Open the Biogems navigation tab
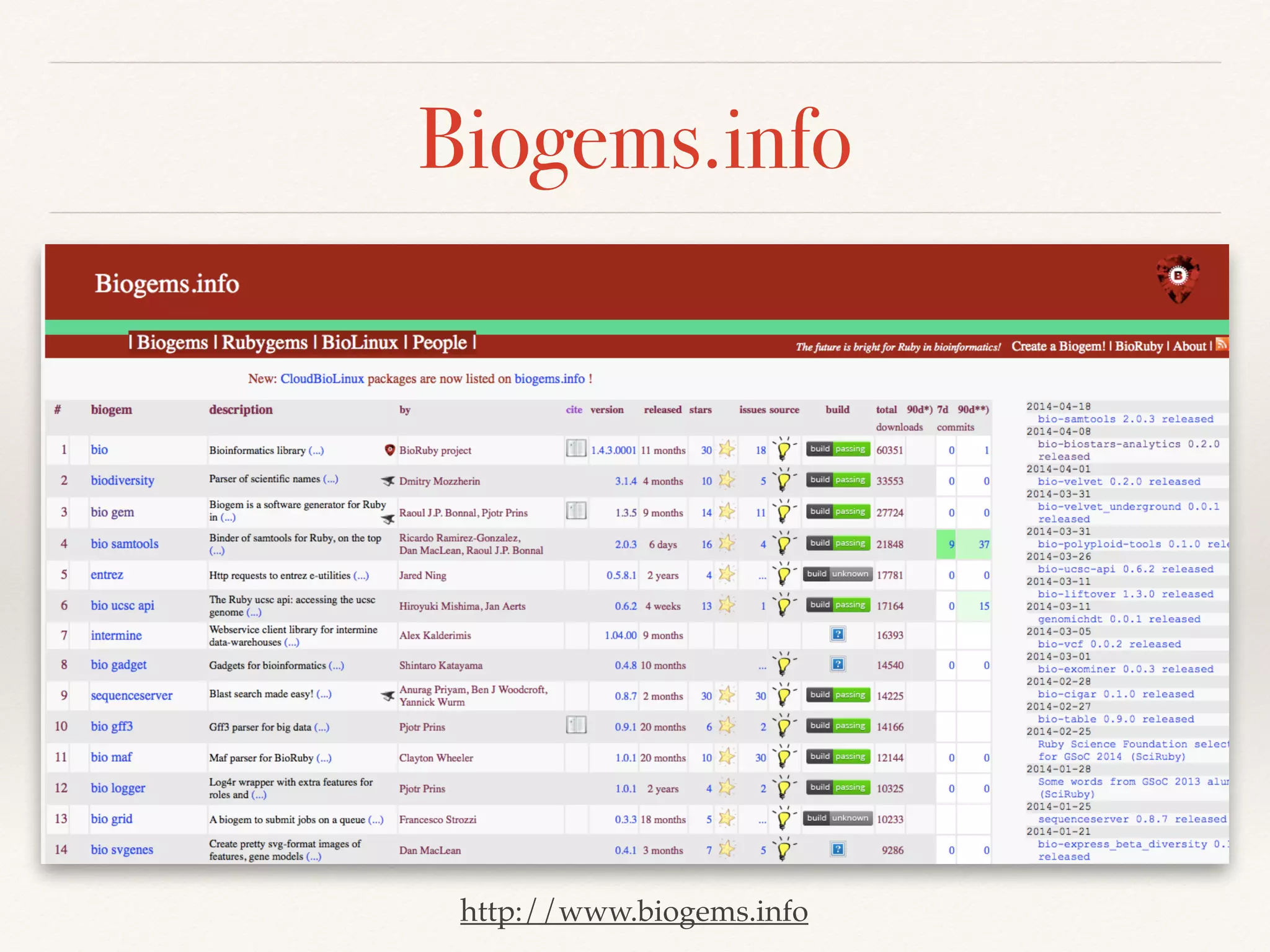The image size is (1270, 952). click(172, 342)
